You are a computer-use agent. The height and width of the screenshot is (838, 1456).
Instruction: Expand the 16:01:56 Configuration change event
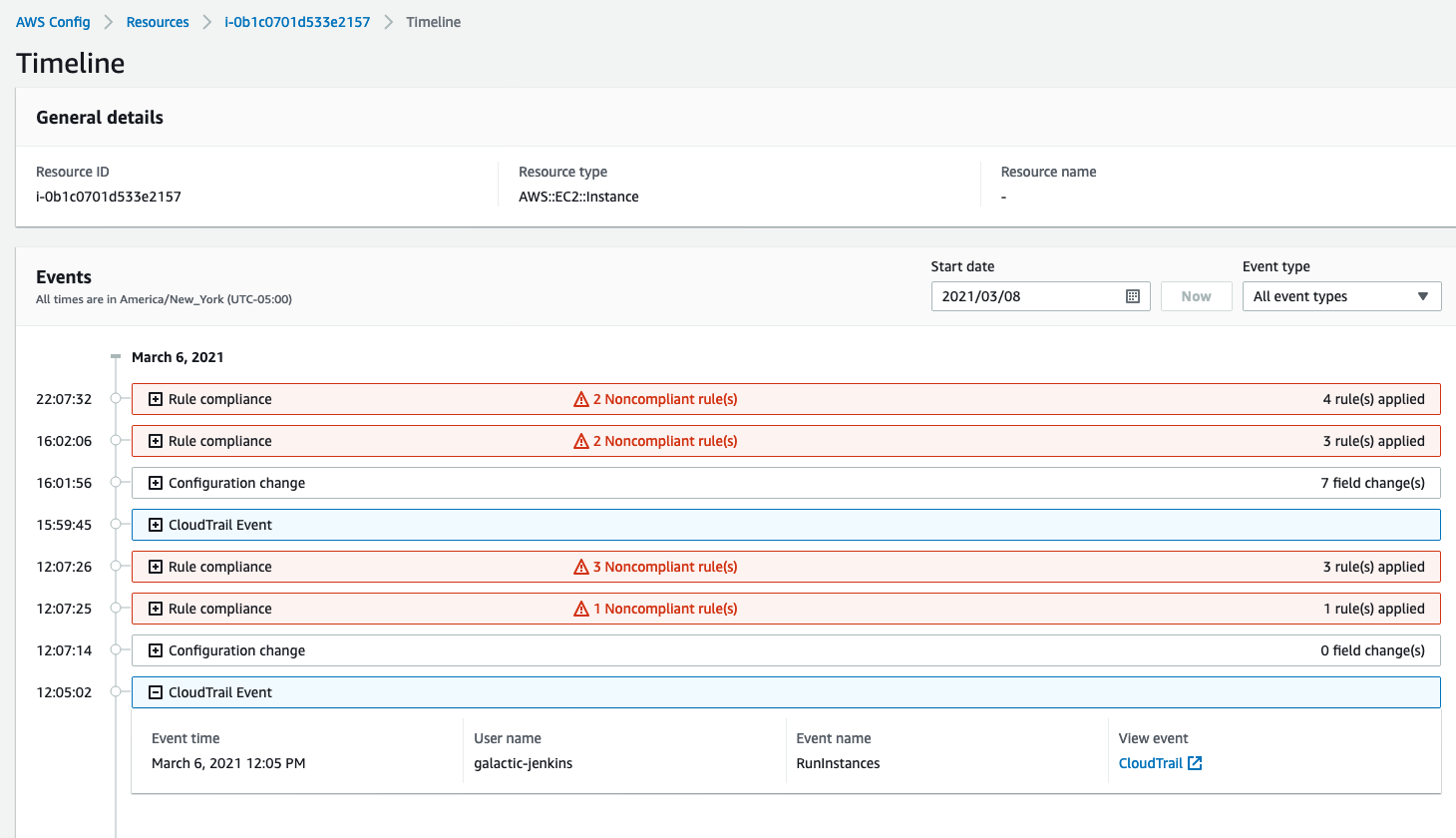[156, 483]
